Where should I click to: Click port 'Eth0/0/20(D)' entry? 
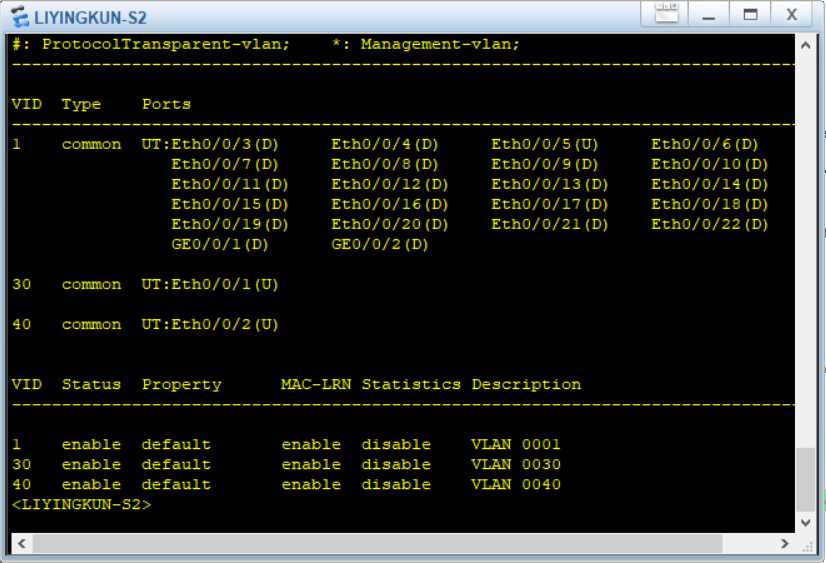pos(390,224)
